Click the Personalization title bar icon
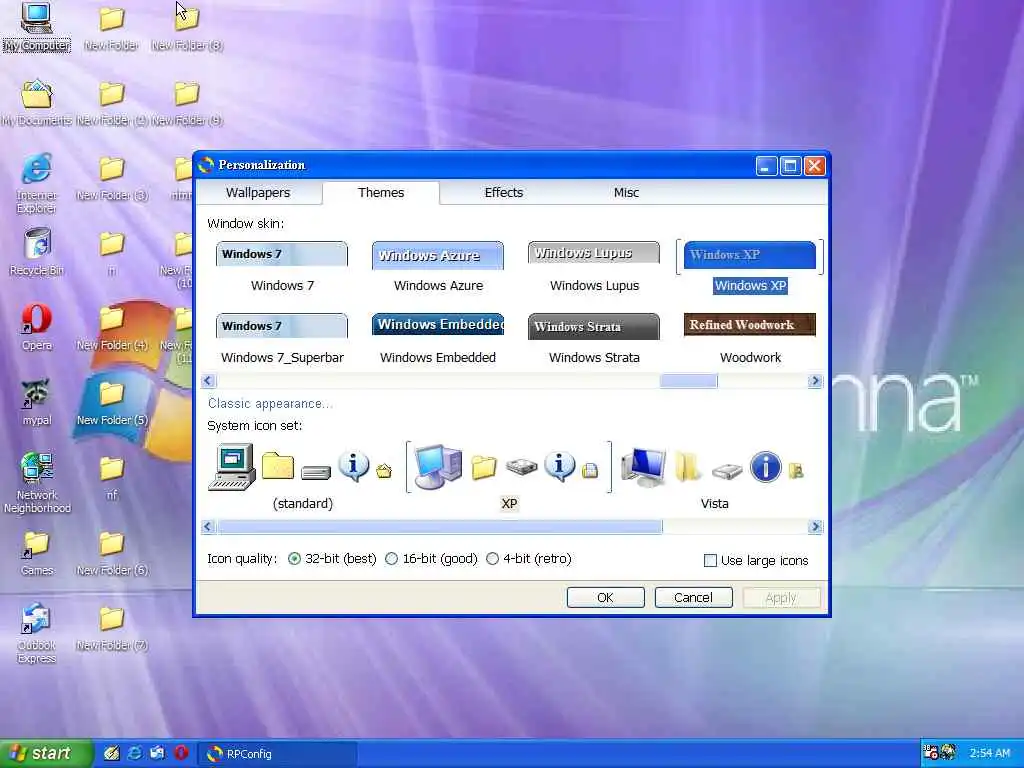The height and width of the screenshot is (768, 1024). pyautogui.click(x=206, y=165)
